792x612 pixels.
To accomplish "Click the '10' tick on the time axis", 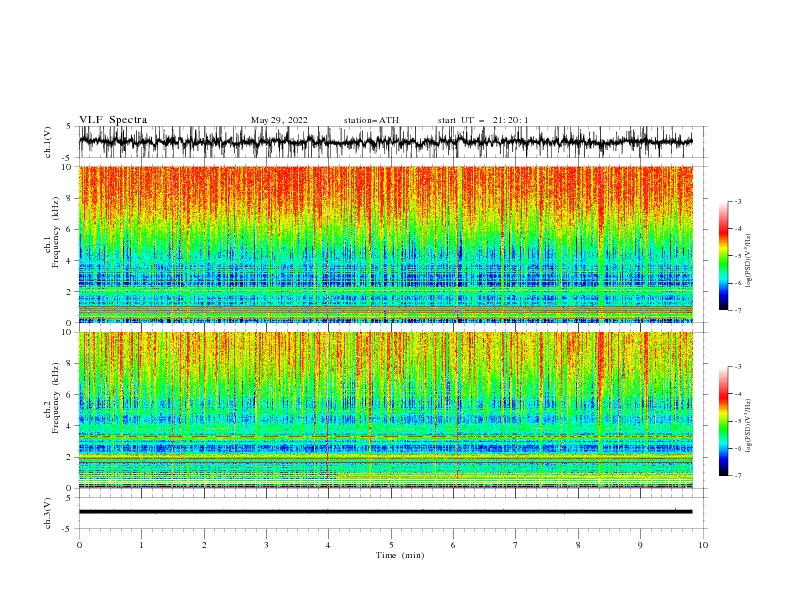I will (703, 545).
